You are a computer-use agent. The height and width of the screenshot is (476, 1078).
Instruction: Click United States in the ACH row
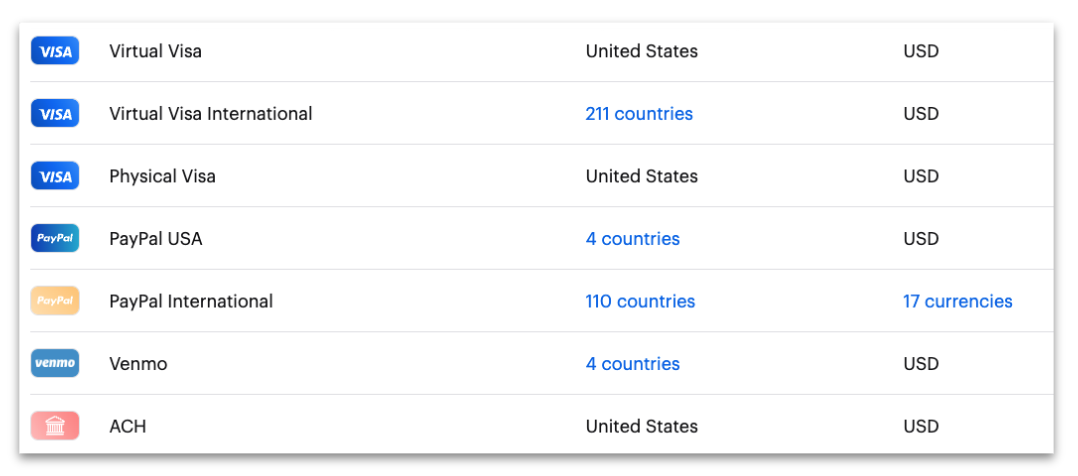coord(641,426)
